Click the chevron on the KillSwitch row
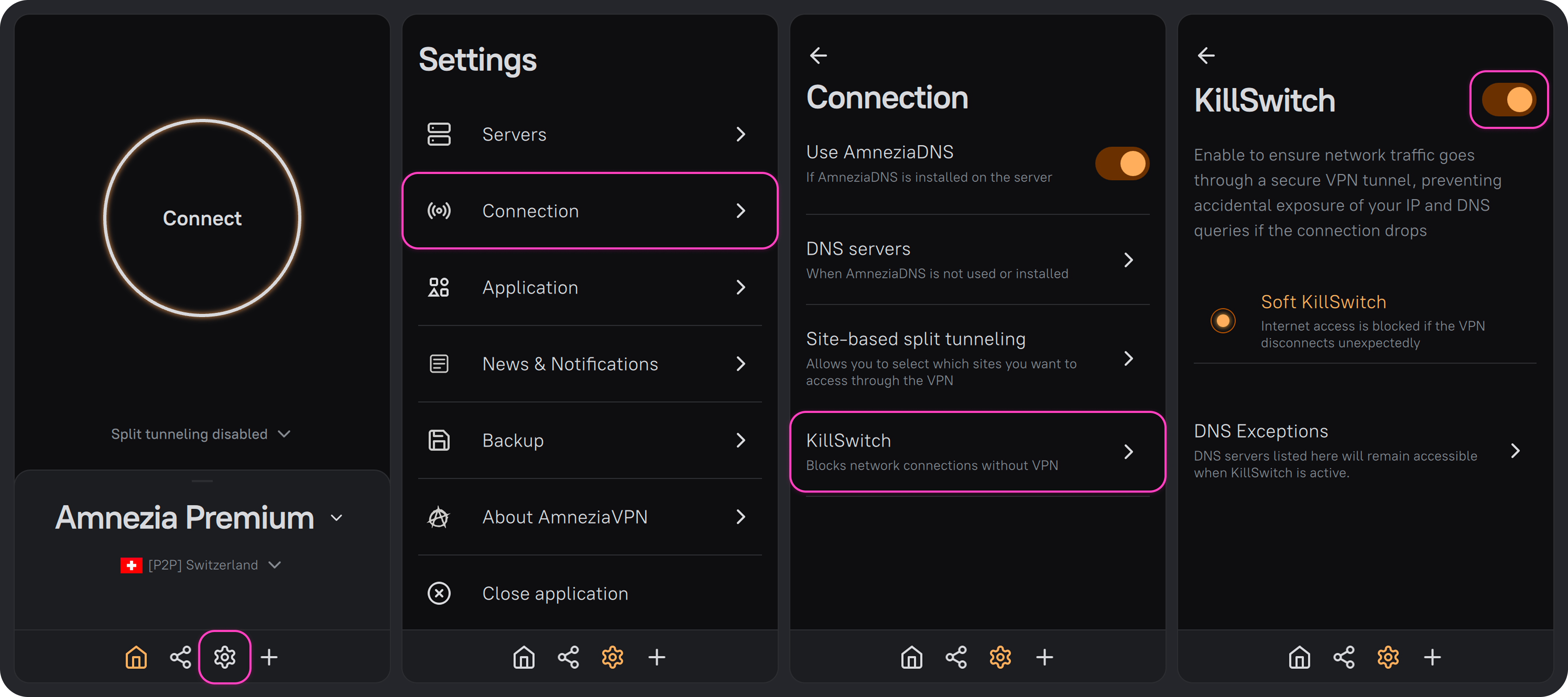Viewport: 1568px width, 697px height. click(x=1128, y=452)
